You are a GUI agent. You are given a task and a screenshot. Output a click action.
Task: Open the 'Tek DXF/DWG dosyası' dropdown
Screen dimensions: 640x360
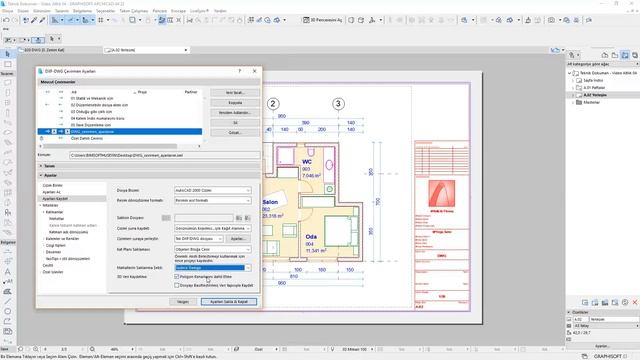pyautogui.click(x=199, y=239)
